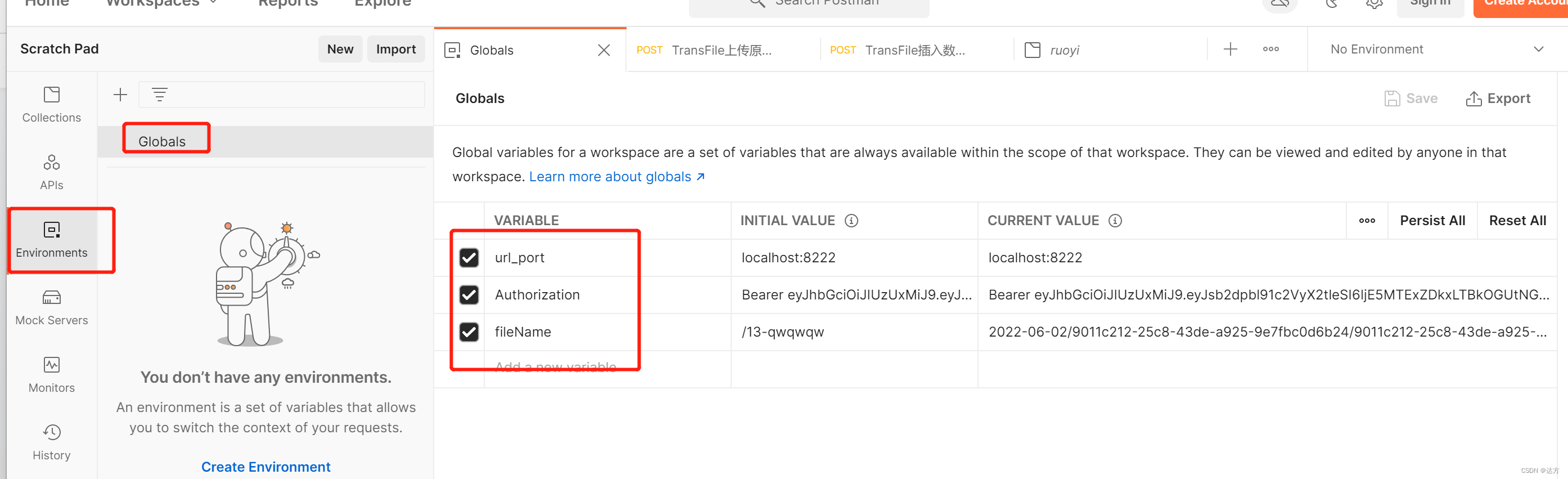Close the Globals tab
Viewport: 1568px width, 479px height.
[x=603, y=50]
